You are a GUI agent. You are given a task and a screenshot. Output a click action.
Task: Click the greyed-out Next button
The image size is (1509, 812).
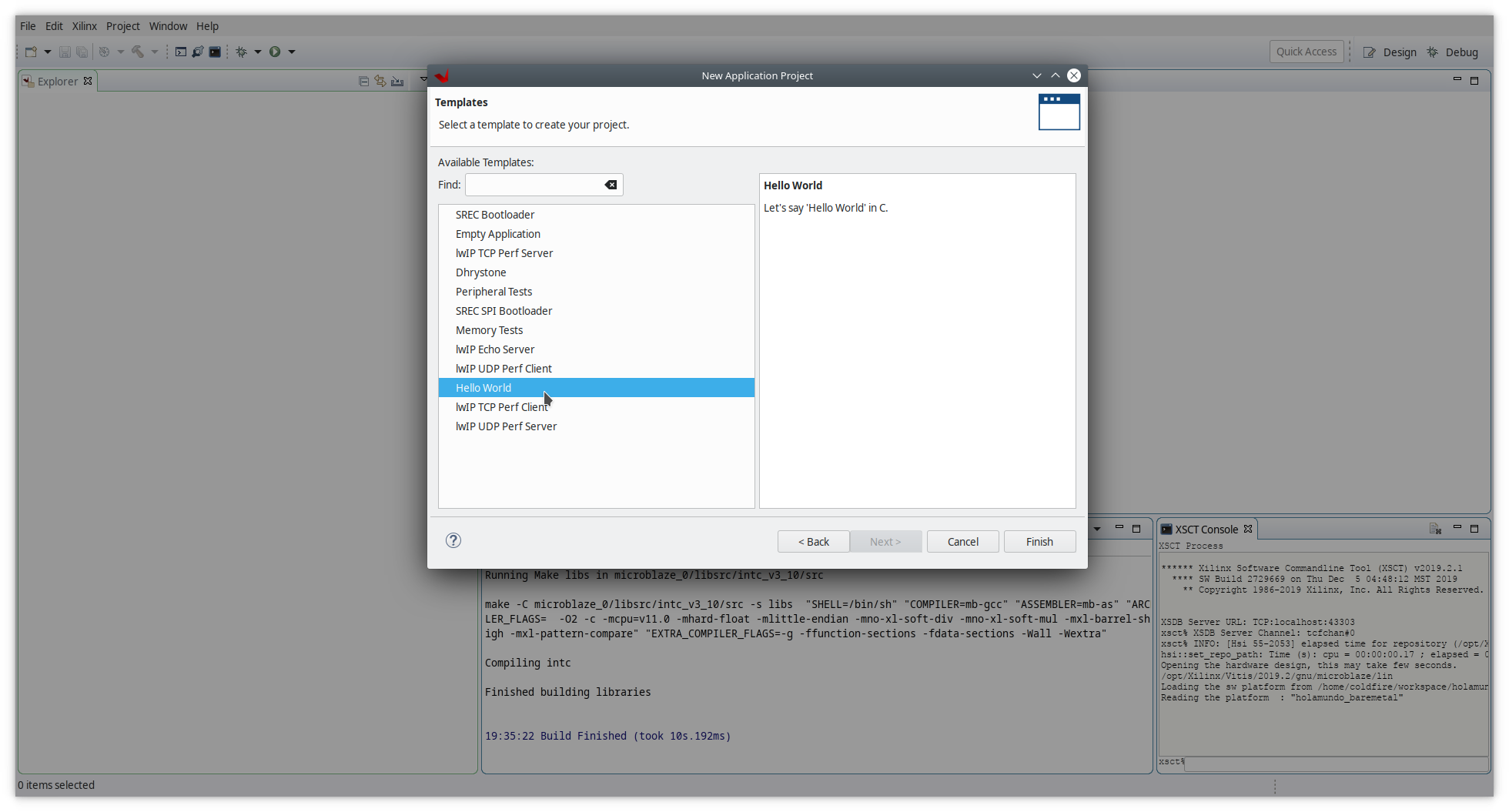885,542
